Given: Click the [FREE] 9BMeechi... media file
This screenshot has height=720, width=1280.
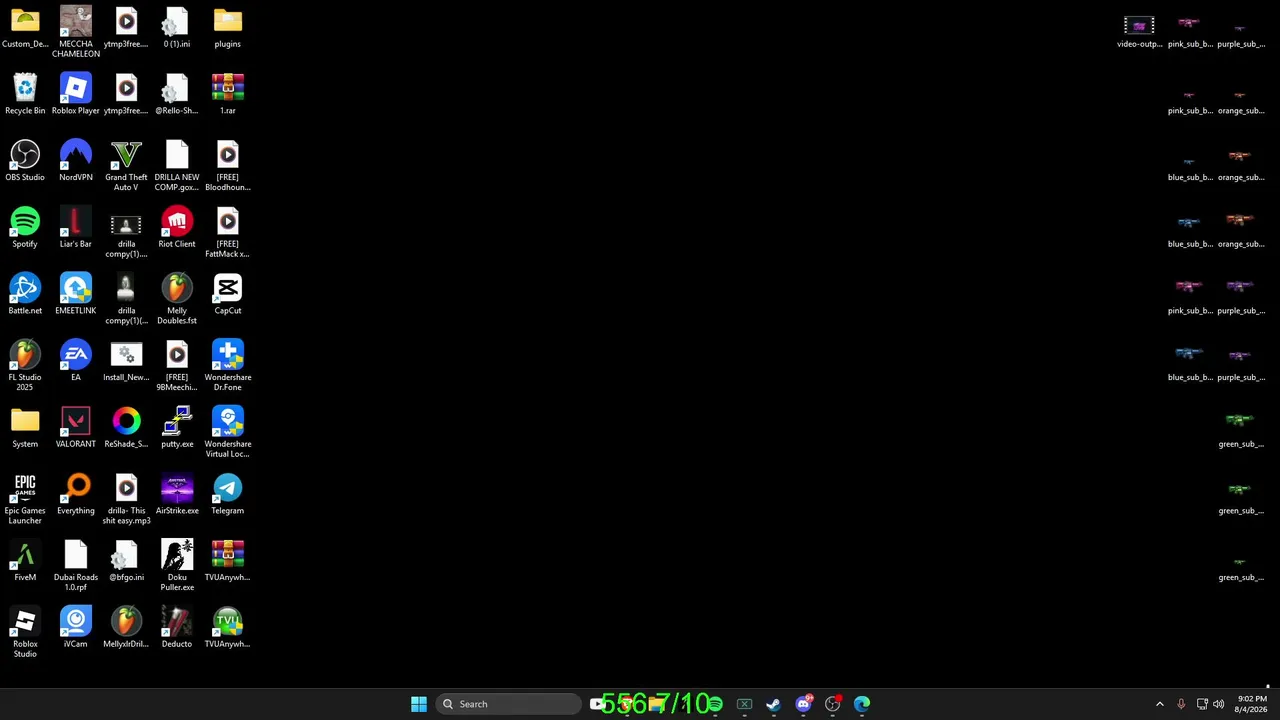Looking at the screenshot, I should [x=177, y=366].
